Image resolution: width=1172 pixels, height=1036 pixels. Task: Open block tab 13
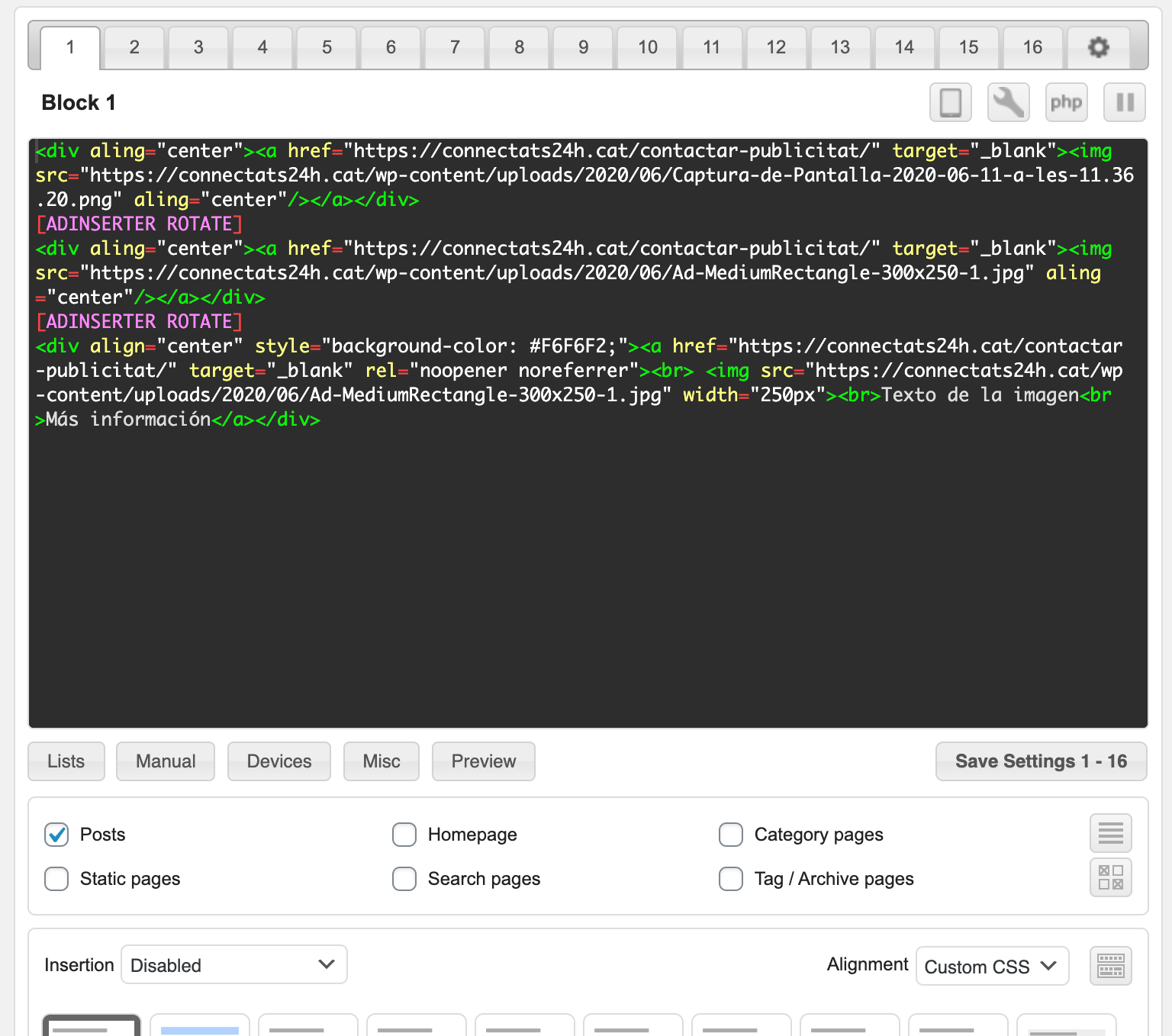point(840,48)
